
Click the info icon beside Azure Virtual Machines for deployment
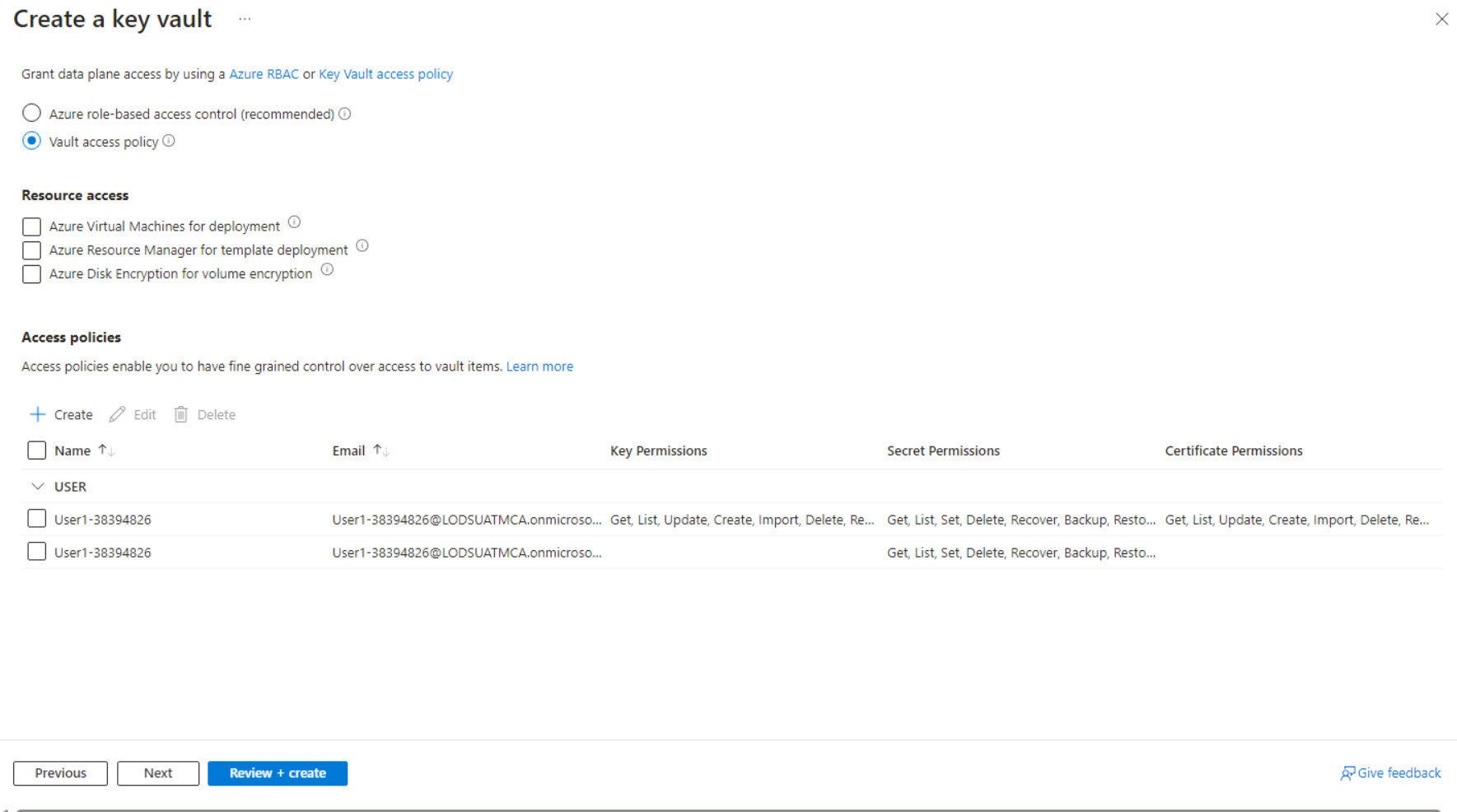(x=294, y=222)
